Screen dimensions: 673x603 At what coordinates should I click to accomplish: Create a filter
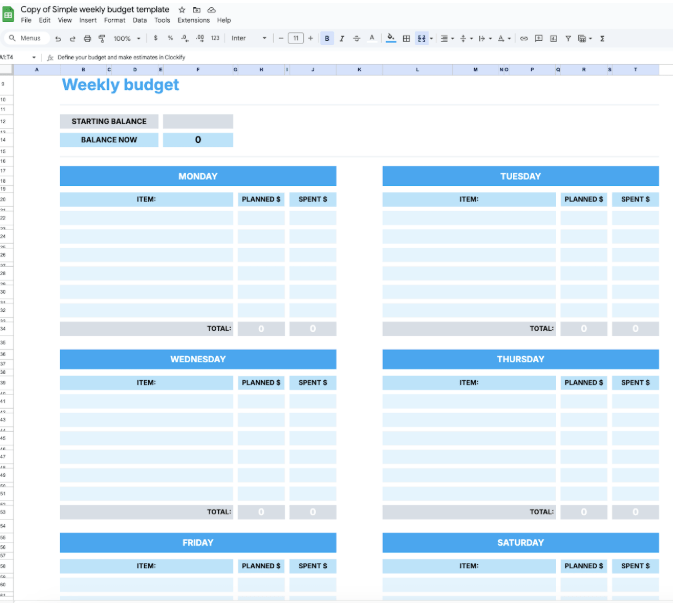[568, 39]
